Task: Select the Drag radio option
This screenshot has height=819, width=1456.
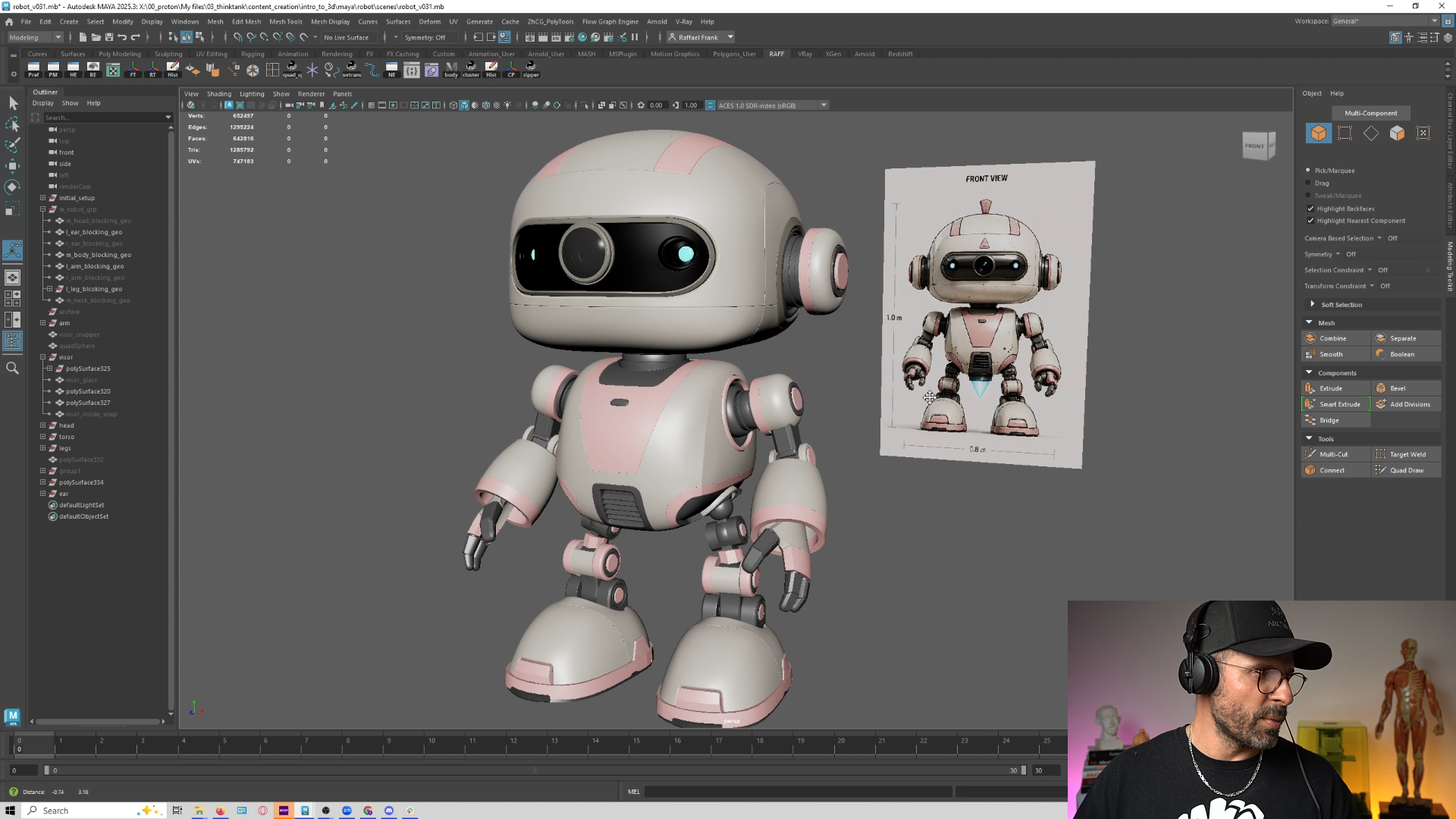Action: coord(1309,183)
